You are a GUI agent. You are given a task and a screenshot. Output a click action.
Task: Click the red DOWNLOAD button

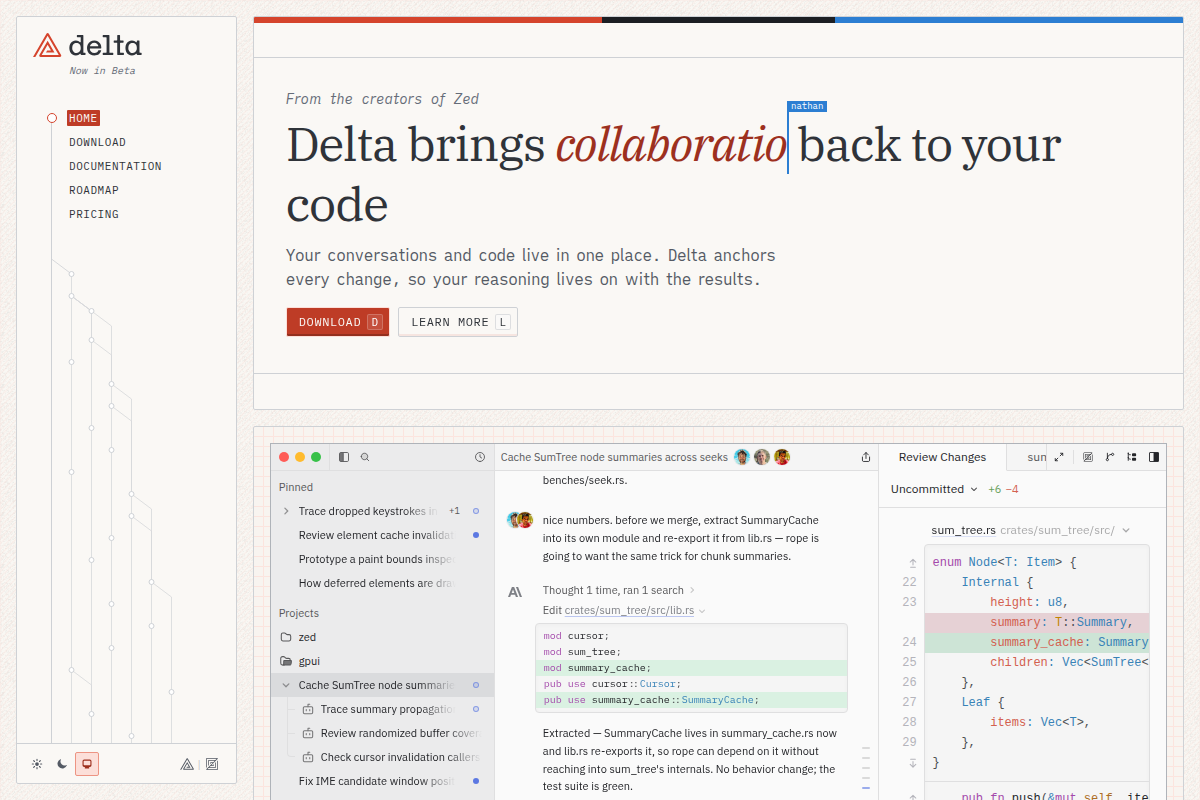[338, 322]
